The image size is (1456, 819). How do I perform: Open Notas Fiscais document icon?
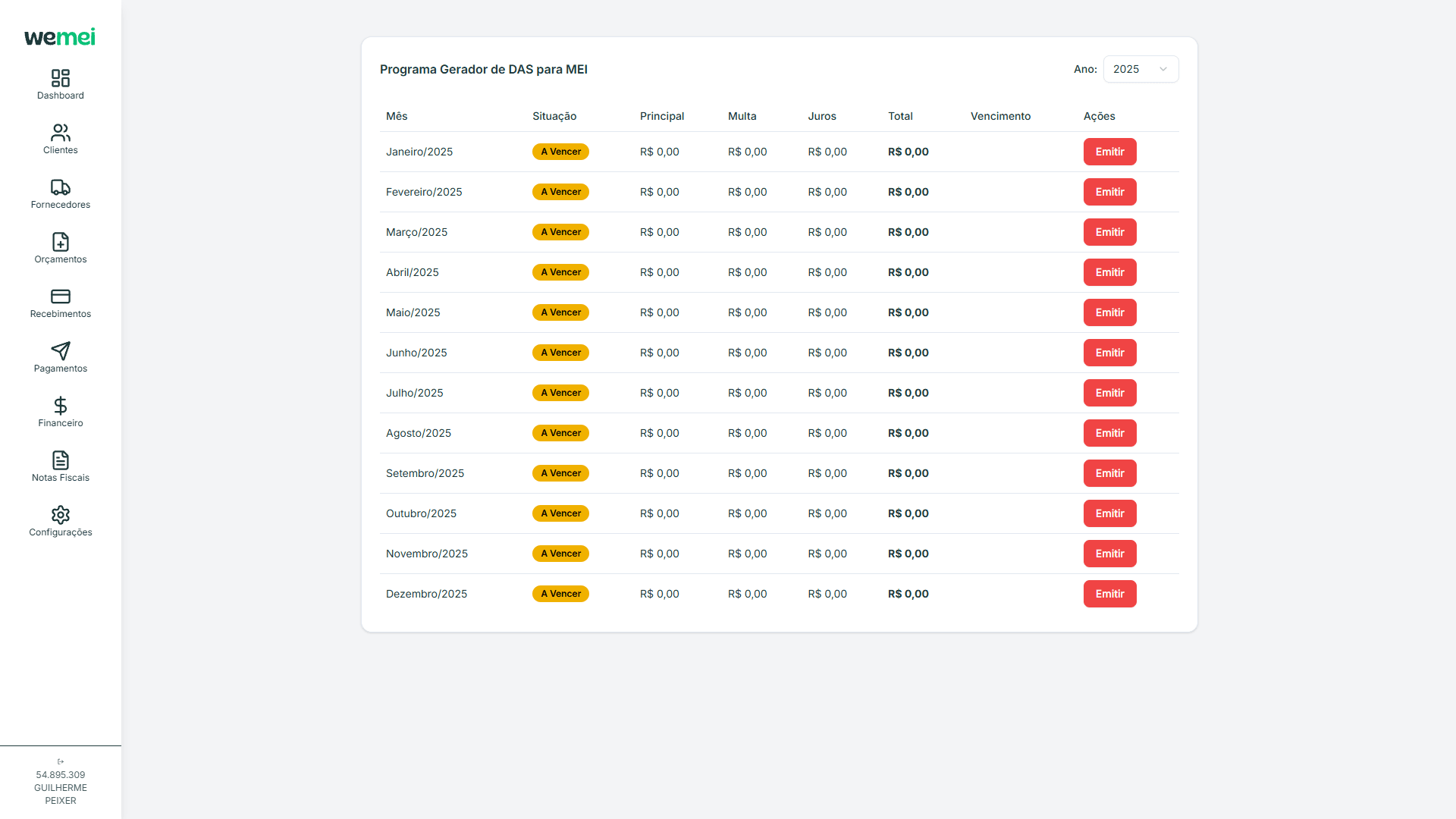coord(61,460)
